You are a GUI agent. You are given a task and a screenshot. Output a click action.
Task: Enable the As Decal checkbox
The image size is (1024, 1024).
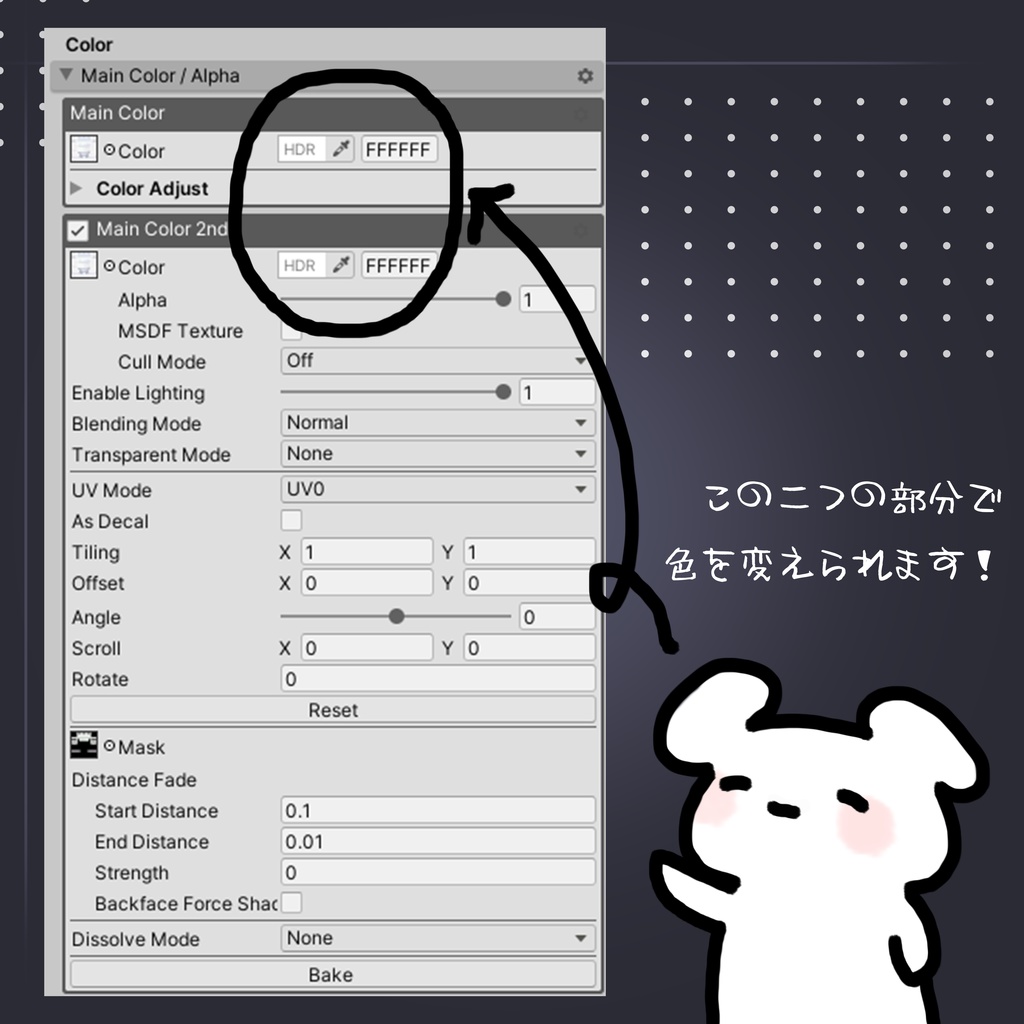[x=291, y=520]
